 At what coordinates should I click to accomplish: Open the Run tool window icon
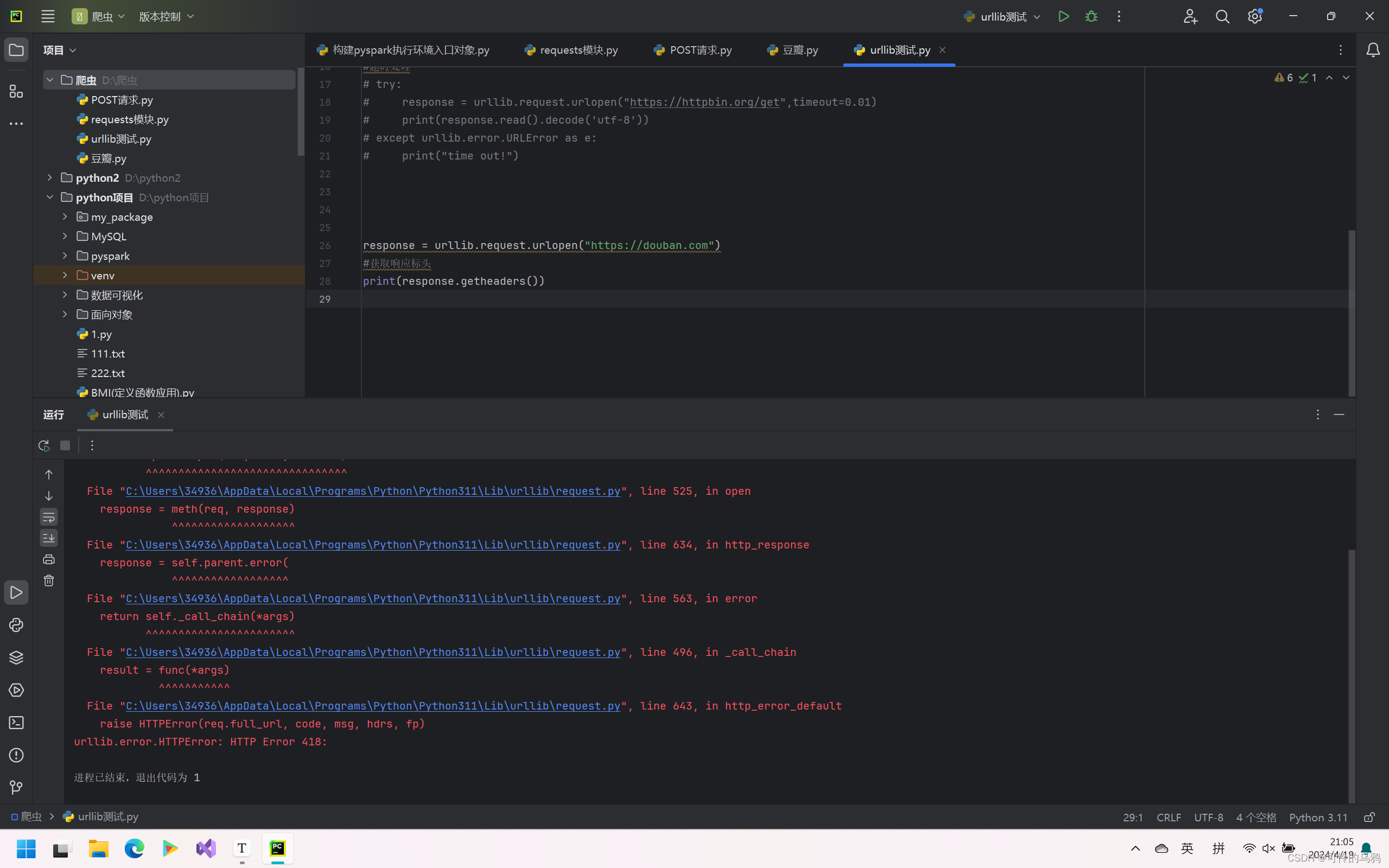pyautogui.click(x=16, y=592)
